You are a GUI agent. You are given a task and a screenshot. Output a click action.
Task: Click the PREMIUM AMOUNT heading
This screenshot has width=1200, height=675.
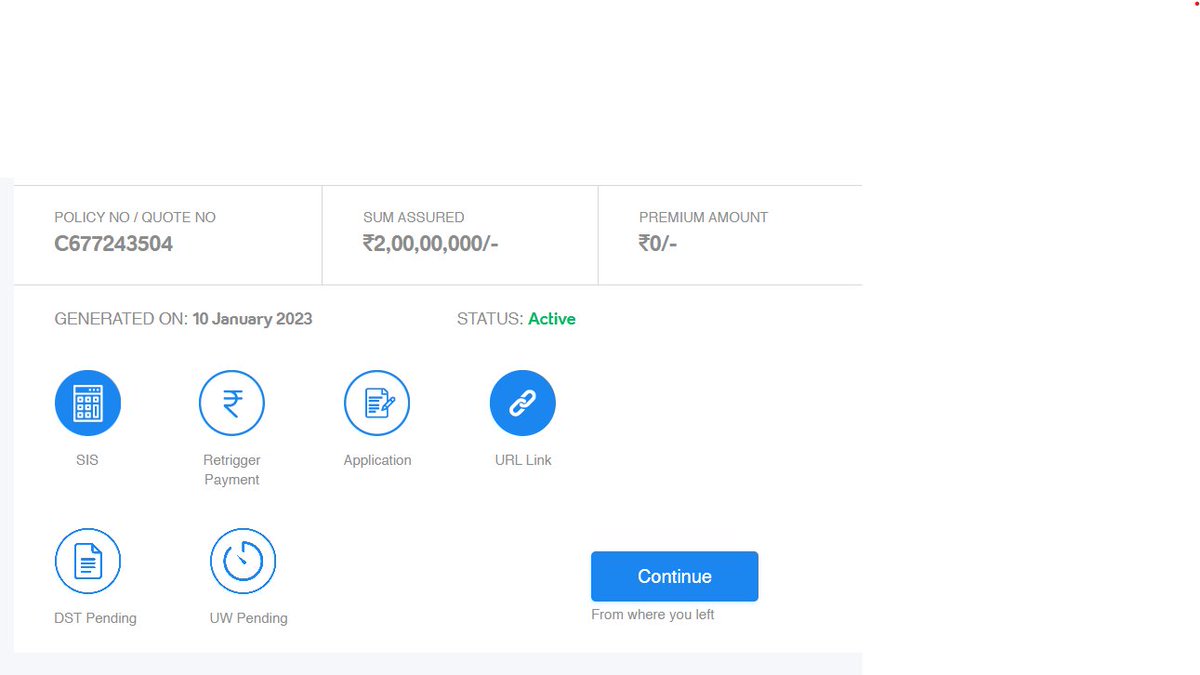pos(704,217)
